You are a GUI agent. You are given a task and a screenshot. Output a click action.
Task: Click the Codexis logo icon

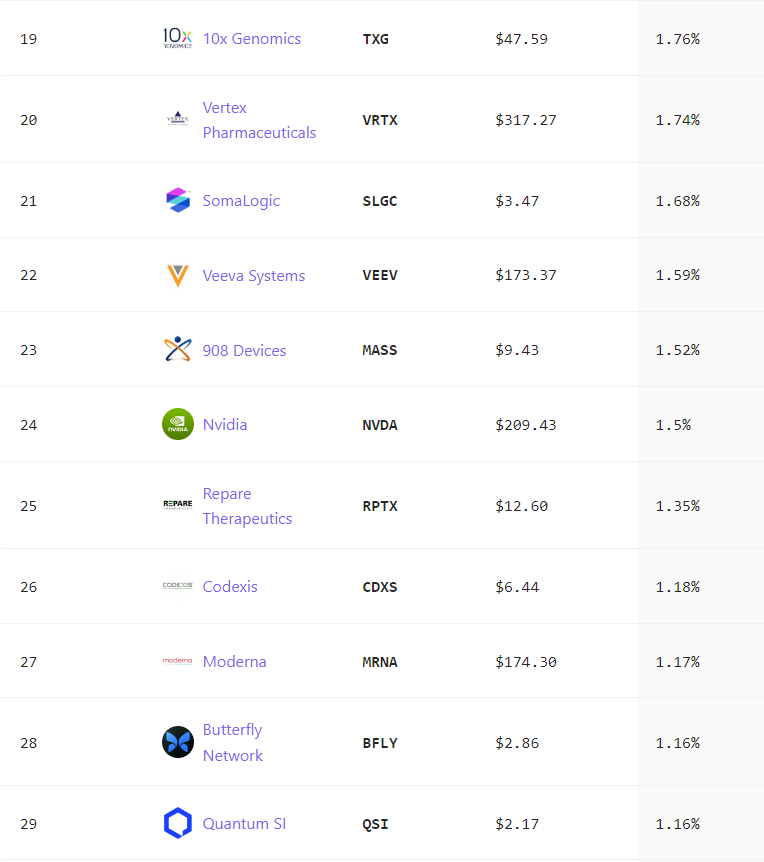coord(178,585)
